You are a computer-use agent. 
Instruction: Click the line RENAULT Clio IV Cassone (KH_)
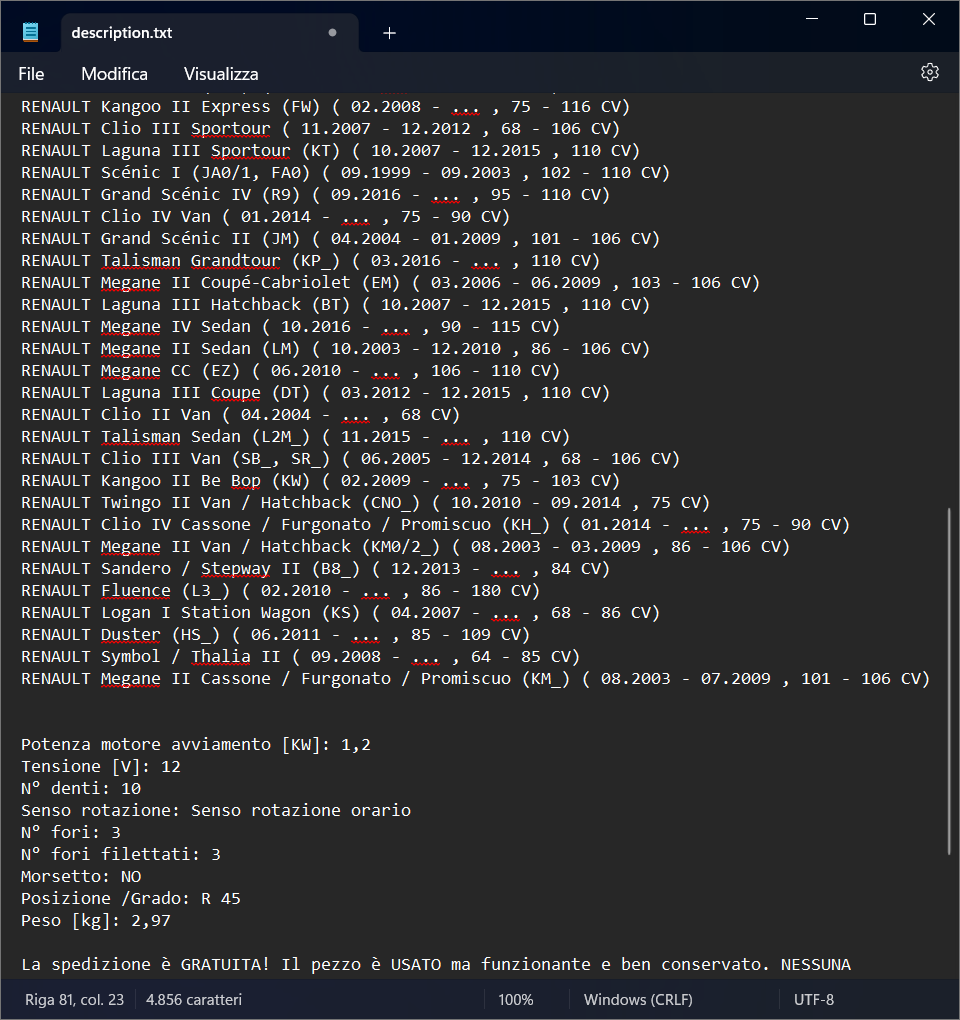point(435,525)
